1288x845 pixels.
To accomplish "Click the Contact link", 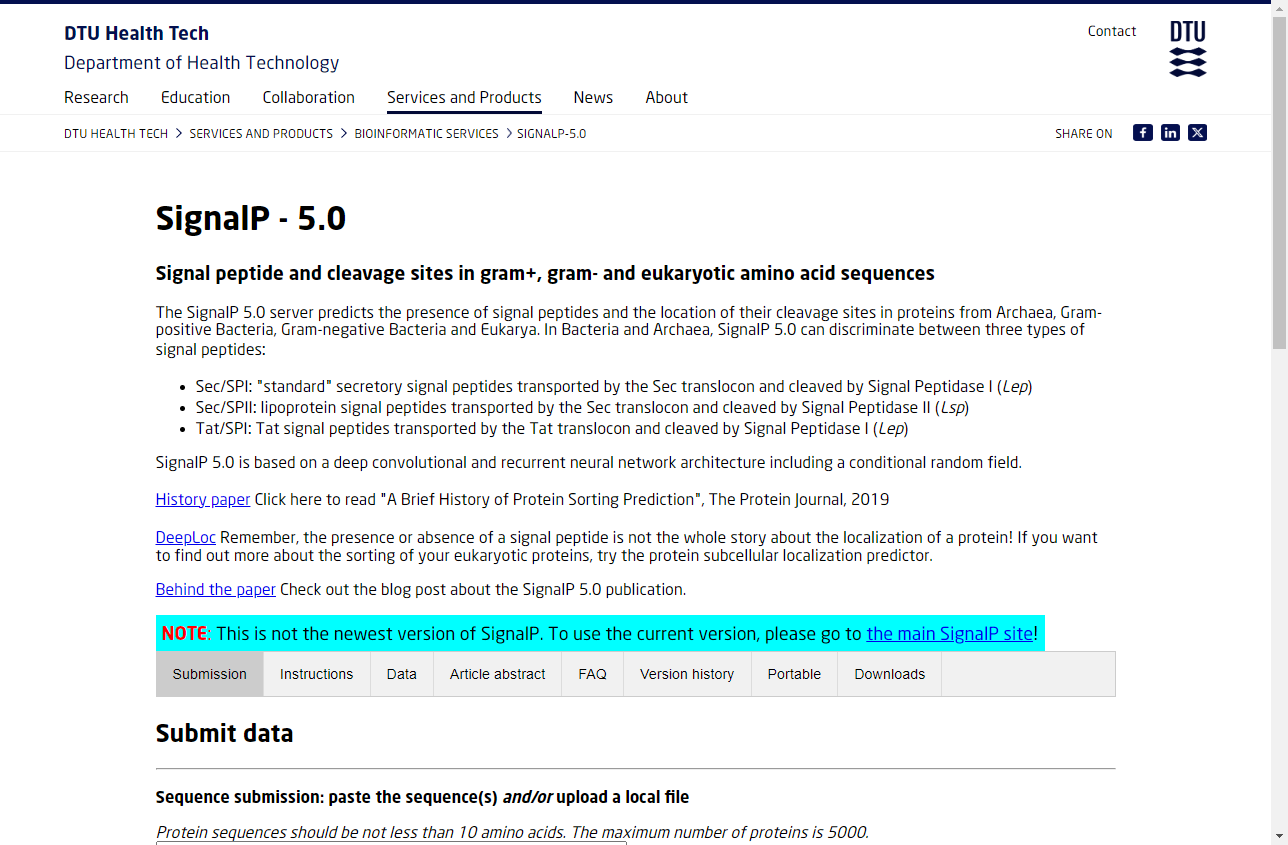I will 1112,31.
